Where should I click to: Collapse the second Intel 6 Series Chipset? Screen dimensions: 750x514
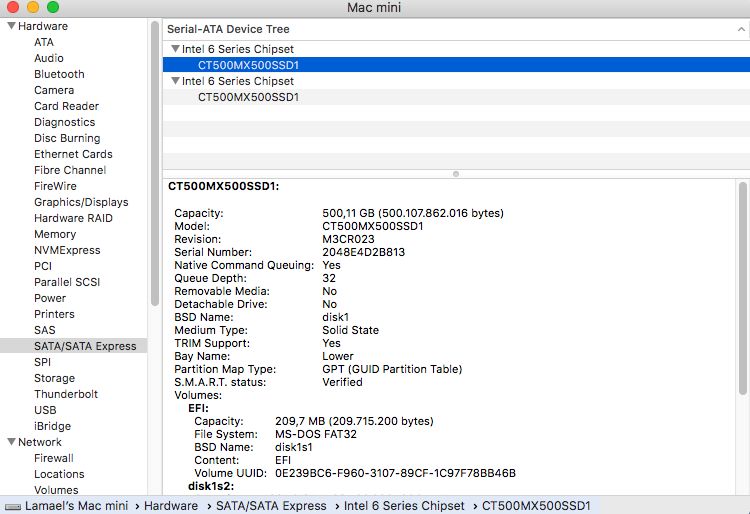176,81
